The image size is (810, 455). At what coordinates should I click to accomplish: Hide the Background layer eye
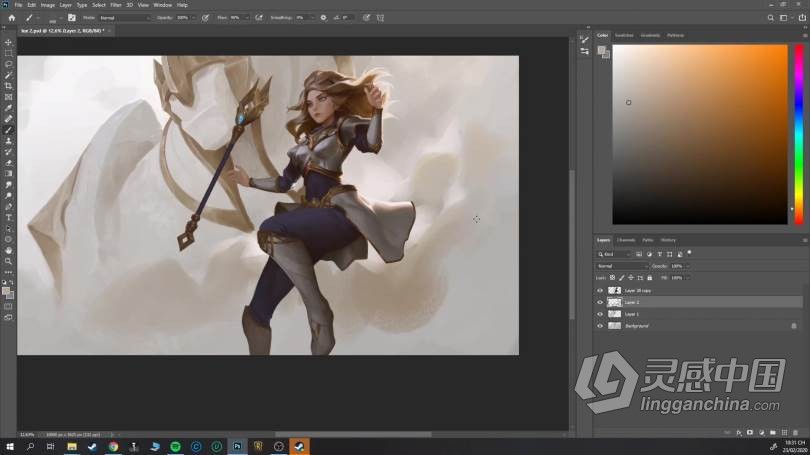[x=600, y=326]
